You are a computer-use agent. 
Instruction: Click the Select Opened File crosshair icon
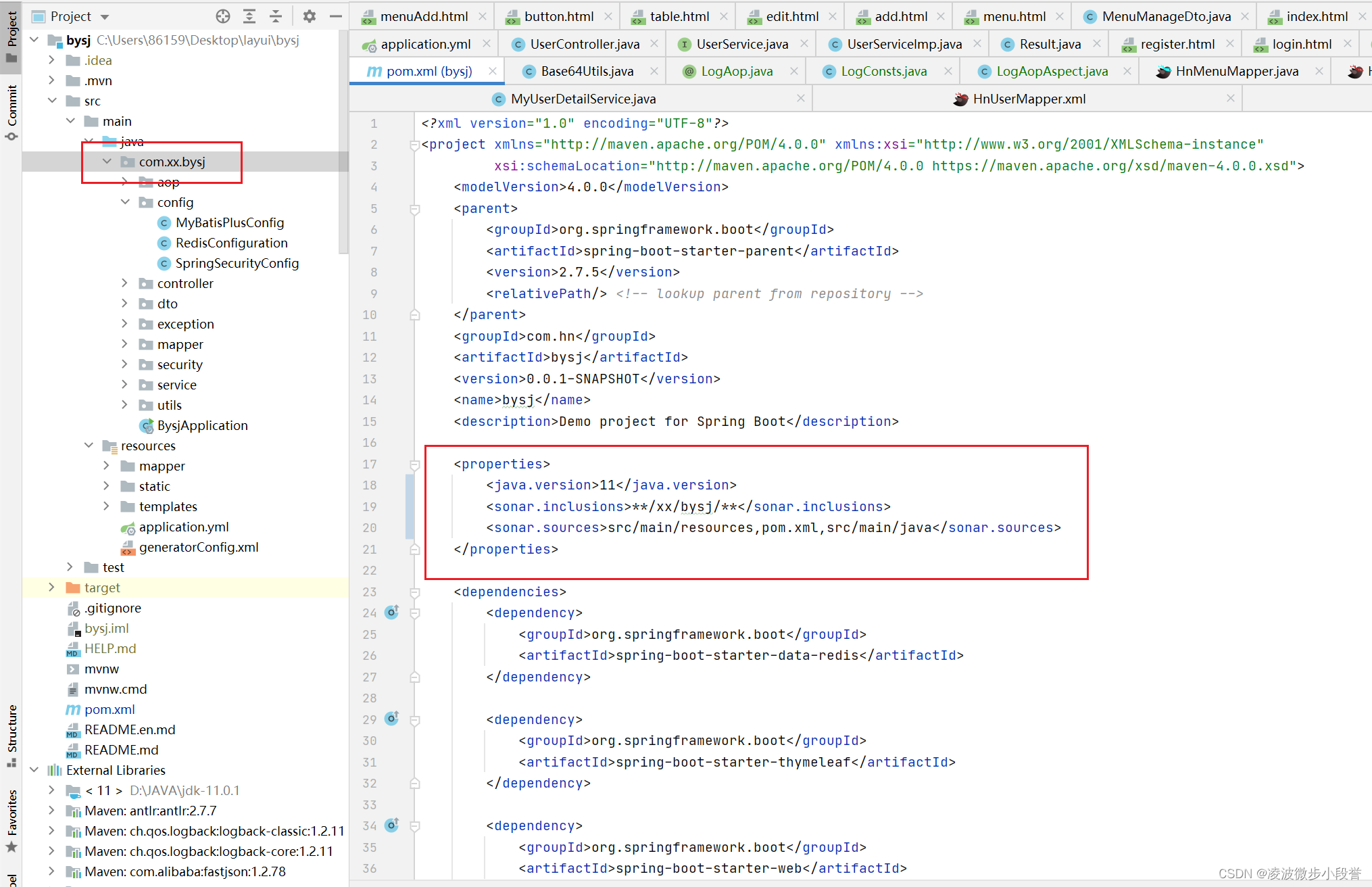coord(222,16)
